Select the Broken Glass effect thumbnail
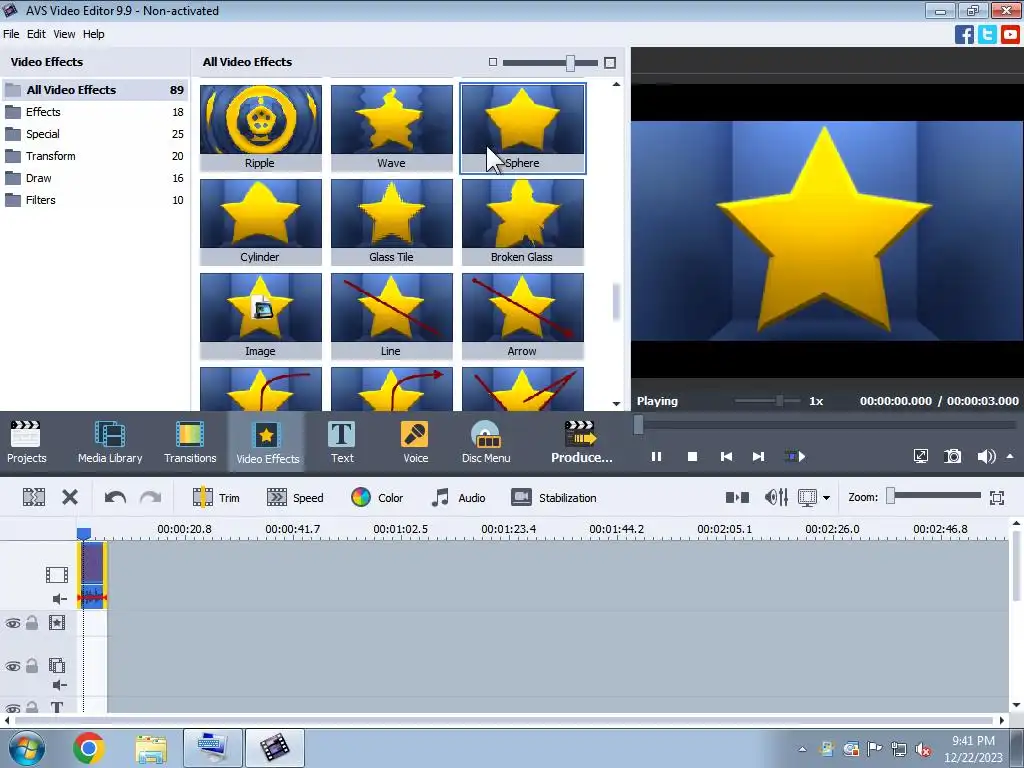The height and width of the screenshot is (768, 1024). pos(522,222)
